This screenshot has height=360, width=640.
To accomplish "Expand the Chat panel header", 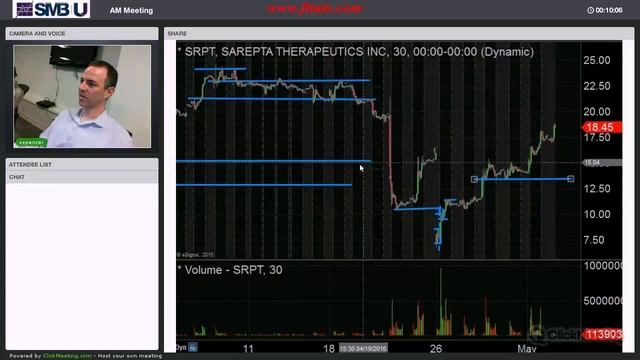I will (82, 177).
